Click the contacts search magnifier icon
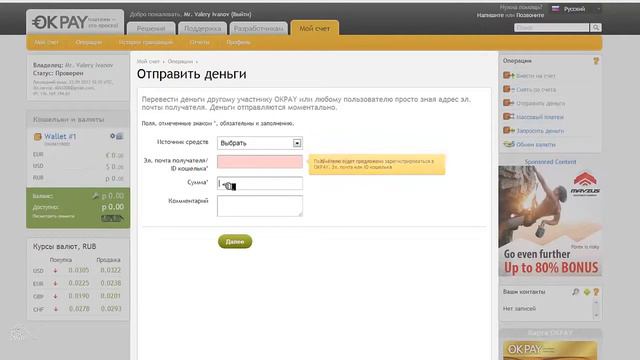Screen dimensions: 640x360 point(576,292)
